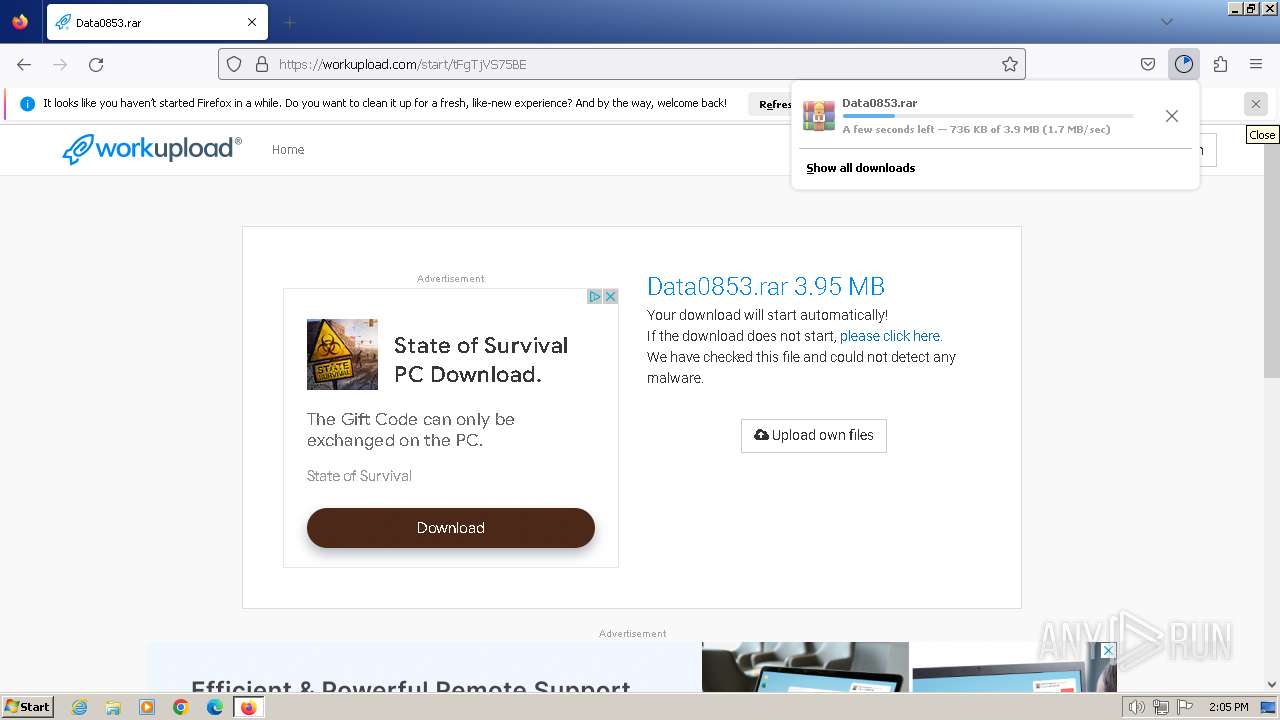The image size is (1280, 720).
Task: Open the Home menu item
Action: pos(288,150)
